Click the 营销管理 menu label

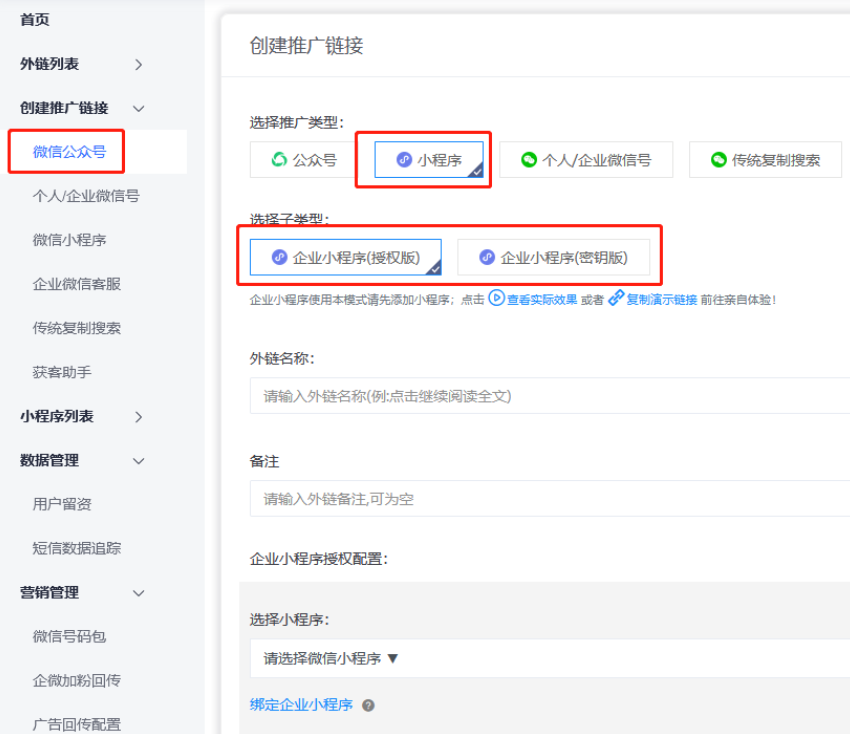[49, 593]
